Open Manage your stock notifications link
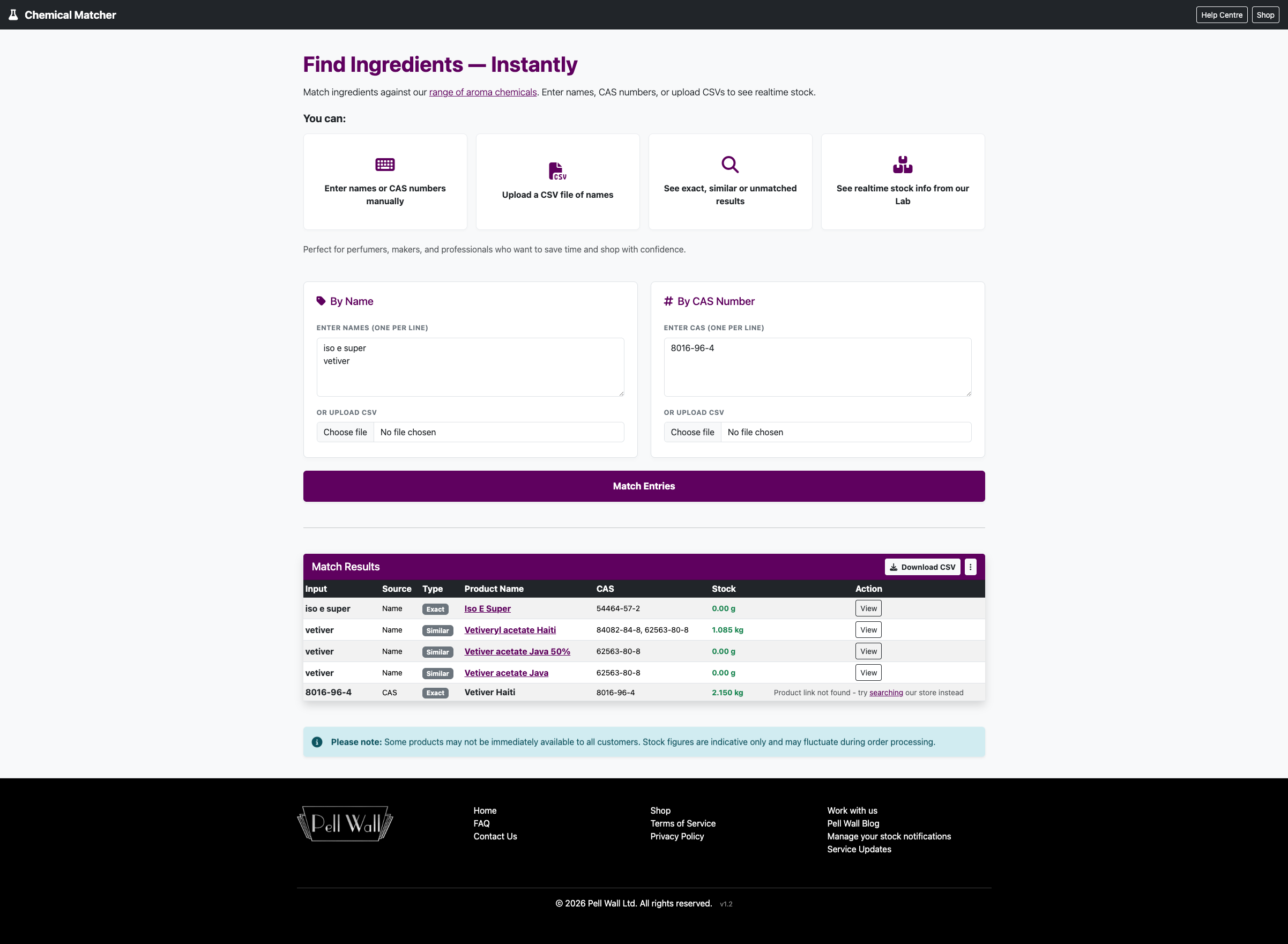This screenshot has width=1288, height=944. point(889,837)
